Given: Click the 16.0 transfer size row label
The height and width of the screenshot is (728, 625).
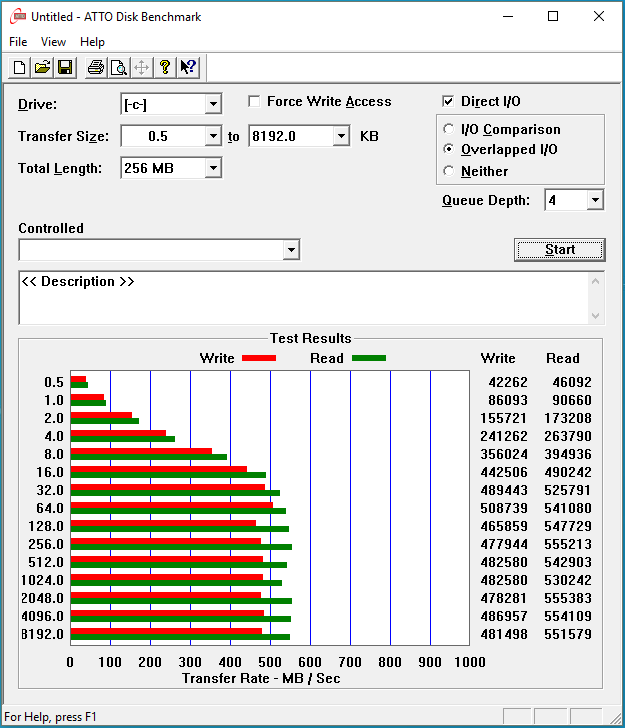Looking at the screenshot, I should point(50,472).
